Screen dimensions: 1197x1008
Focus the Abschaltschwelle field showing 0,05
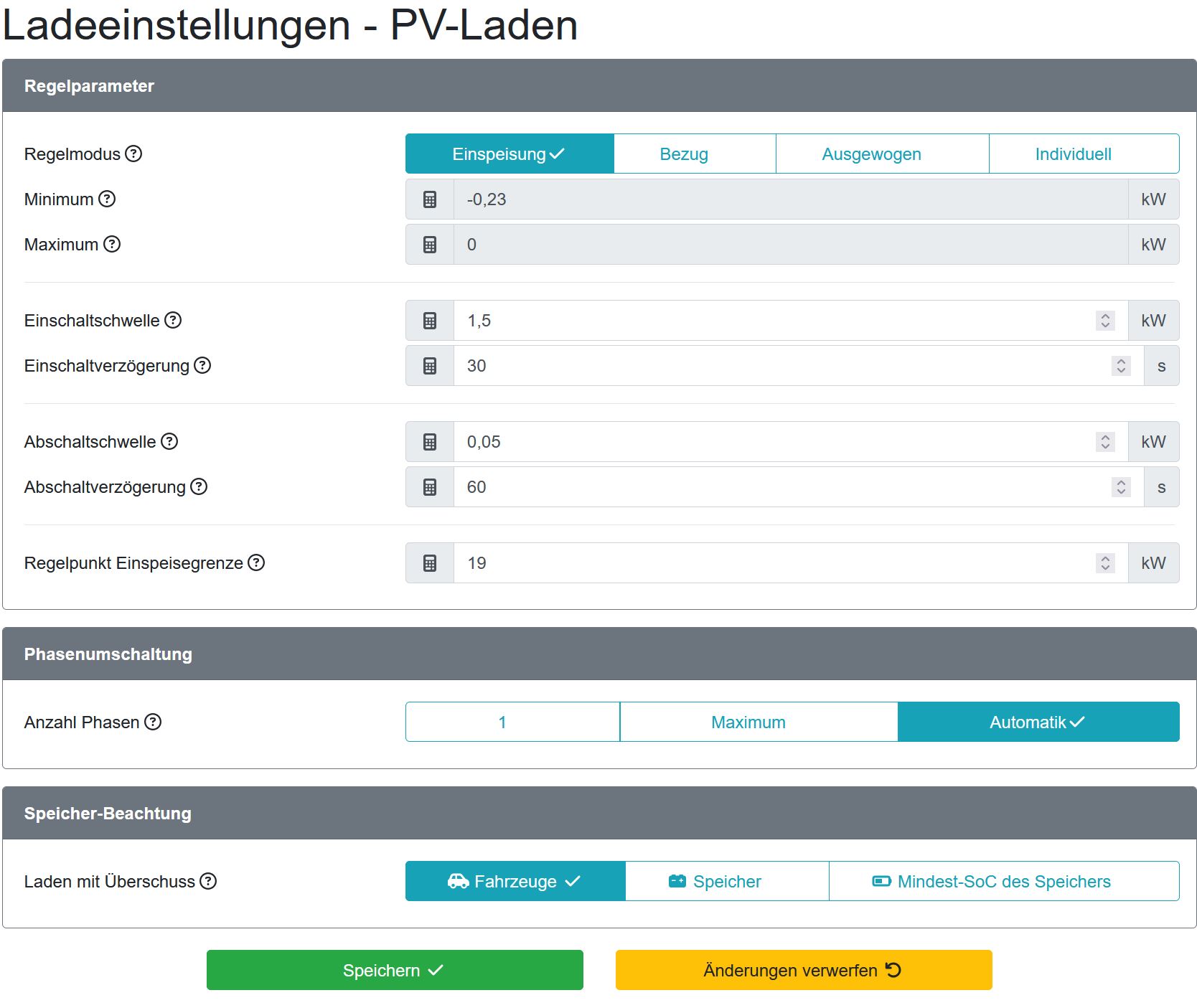(x=791, y=442)
